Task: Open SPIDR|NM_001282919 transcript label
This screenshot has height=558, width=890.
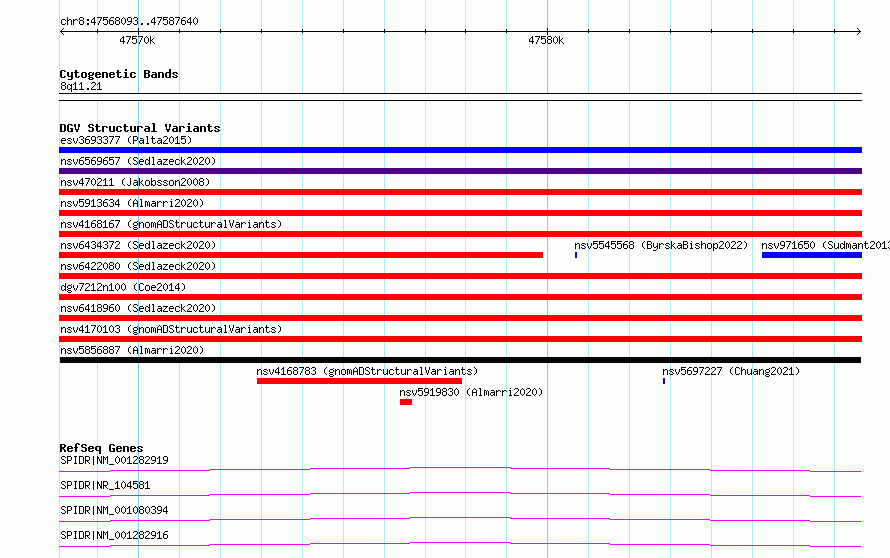Action: [x=114, y=460]
